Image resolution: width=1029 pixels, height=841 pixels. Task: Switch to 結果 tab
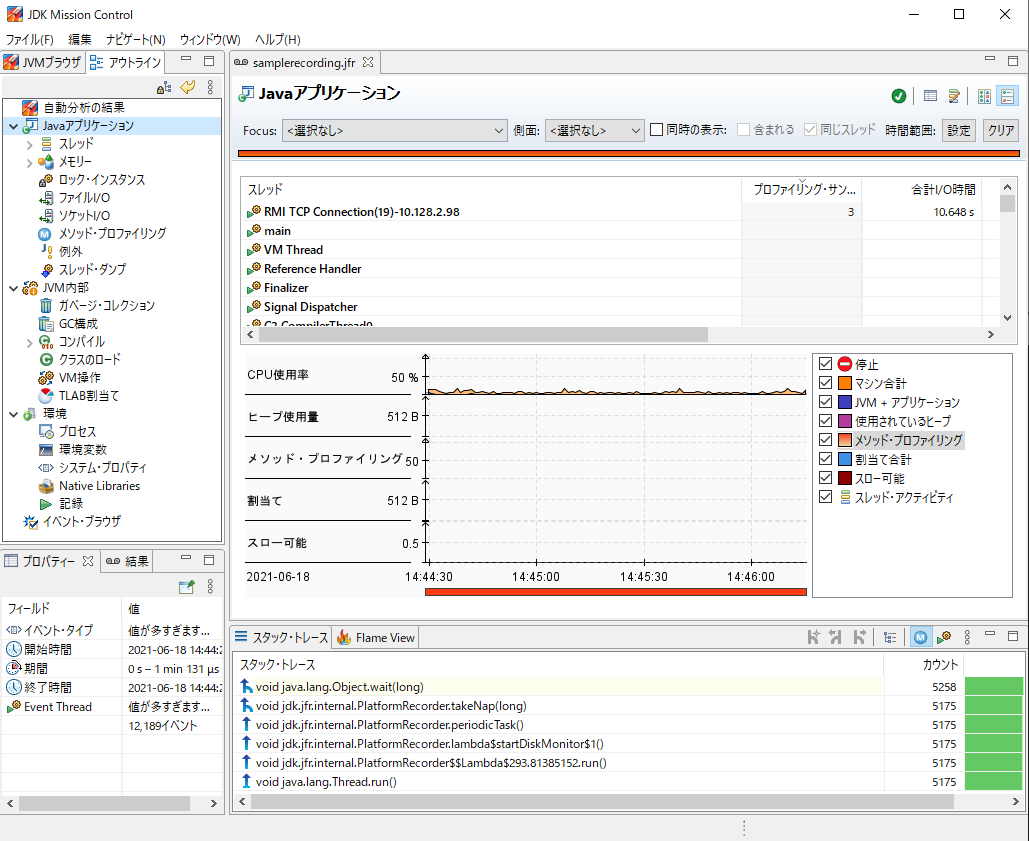128,561
